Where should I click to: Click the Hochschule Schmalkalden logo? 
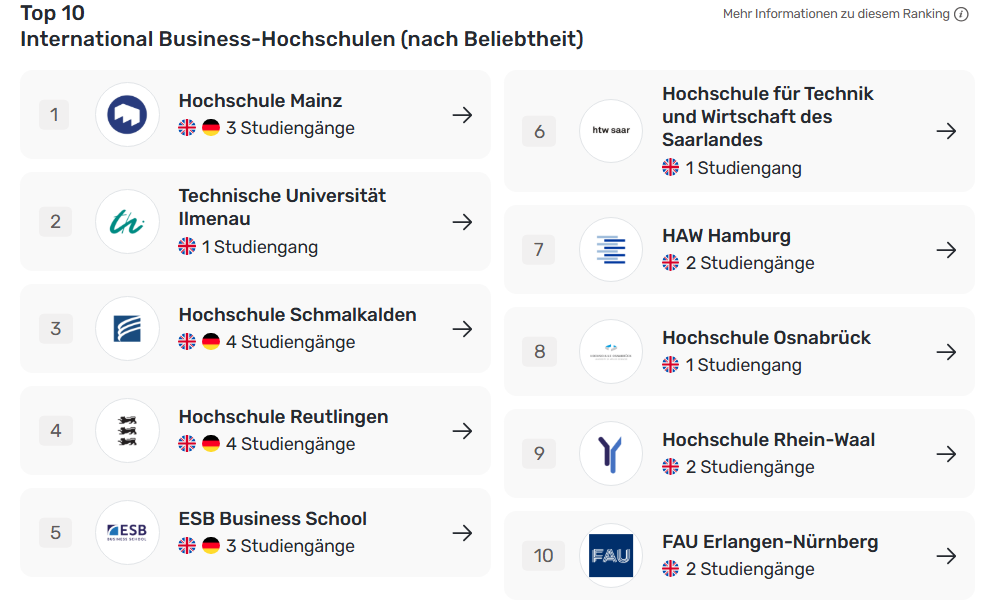point(127,328)
